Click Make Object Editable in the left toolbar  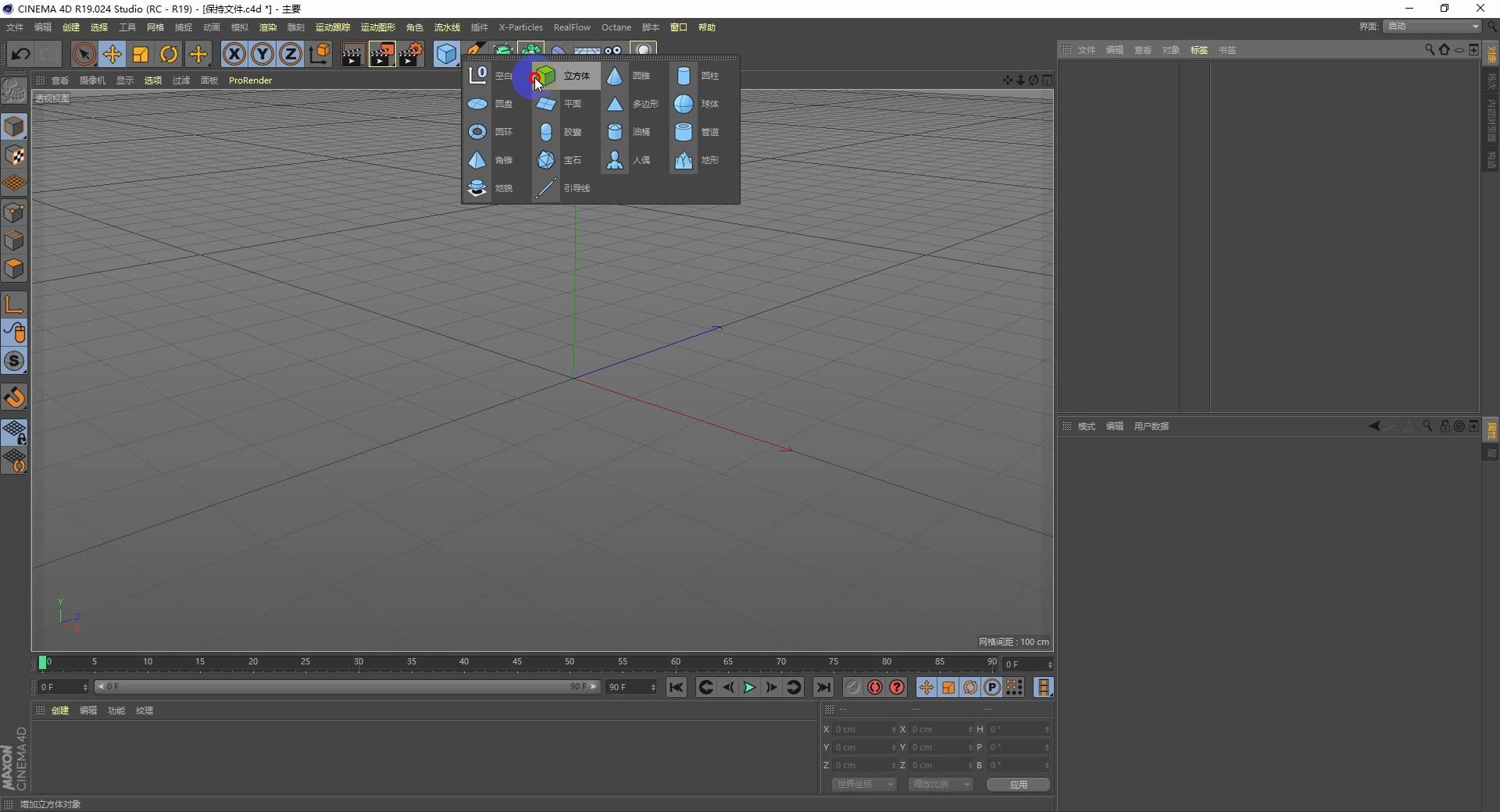pyautogui.click(x=13, y=91)
